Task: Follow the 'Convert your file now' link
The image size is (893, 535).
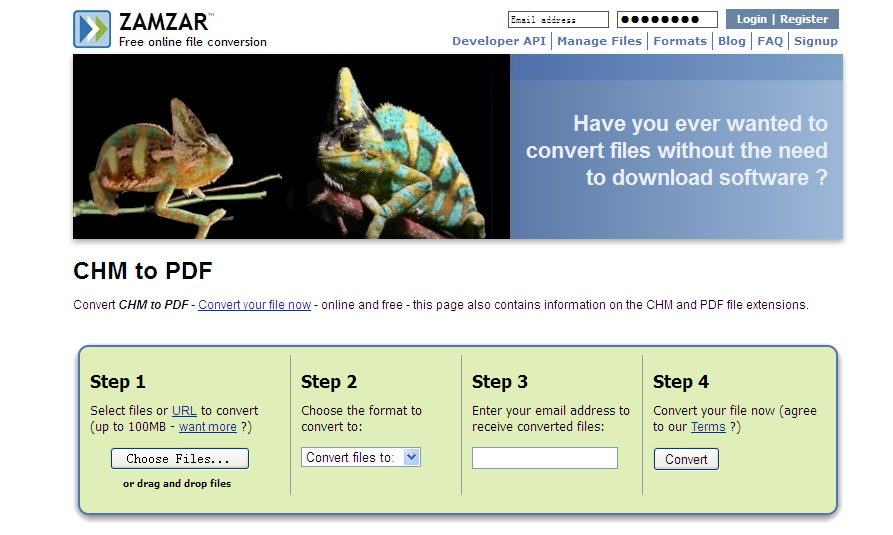Action: (255, 305)
